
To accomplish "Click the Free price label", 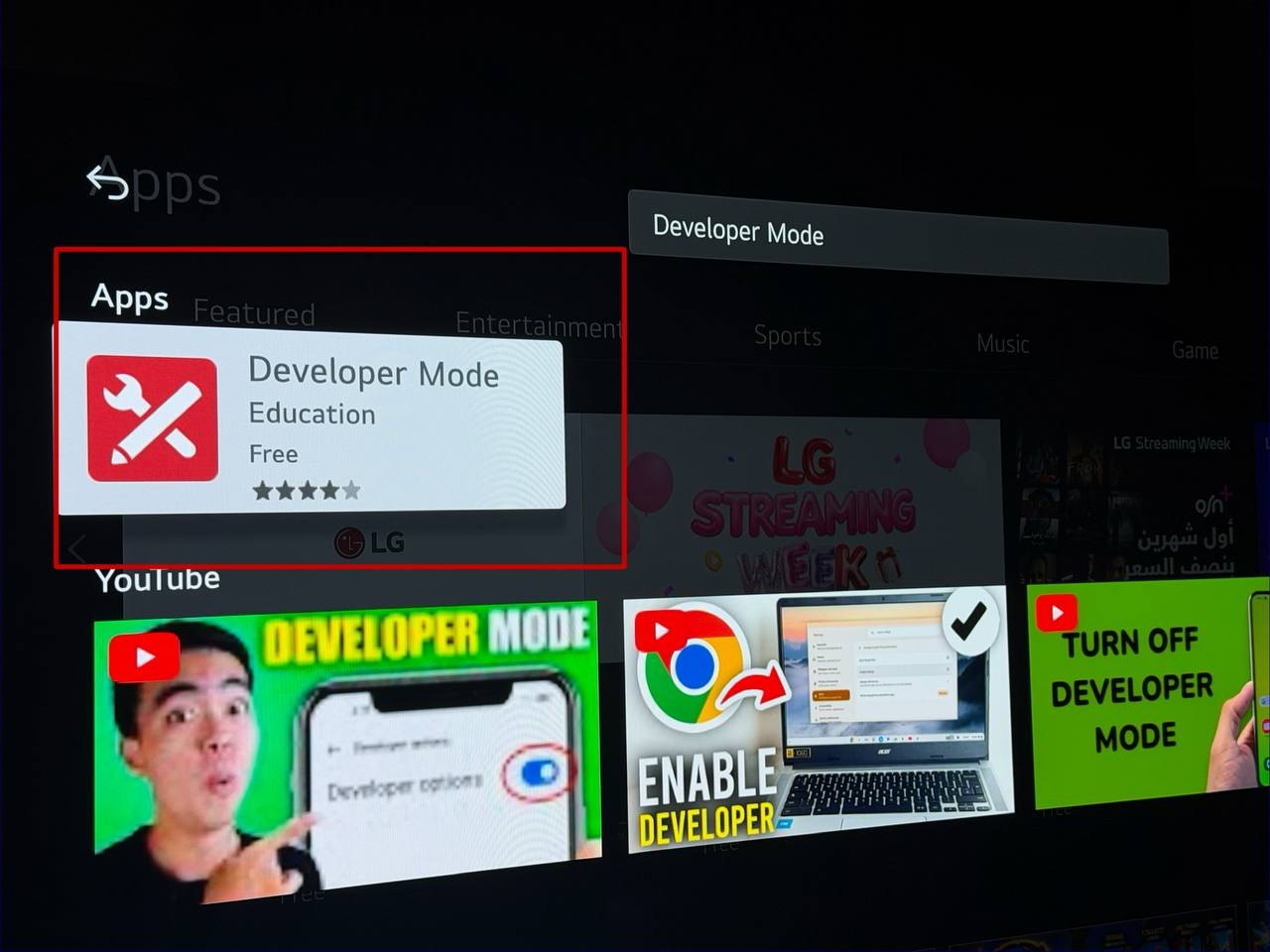I will pyautogui.click(x=273, y=454).
